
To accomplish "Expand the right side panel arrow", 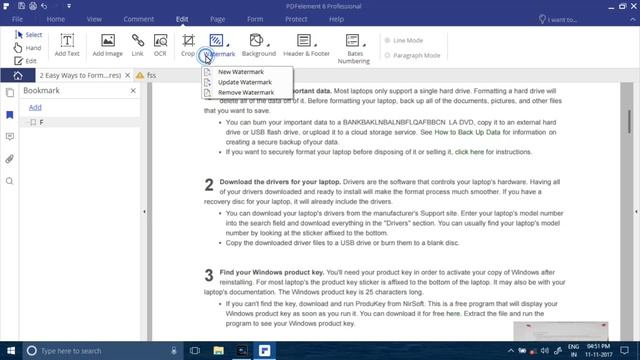I will click(636, 212).
